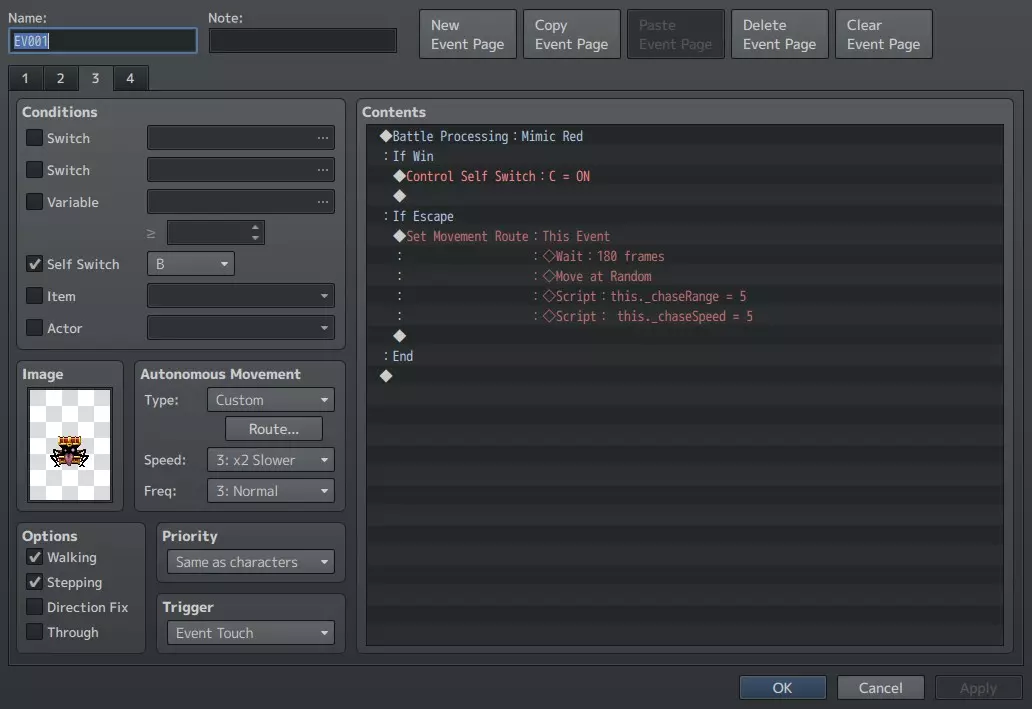Click the Mimic event image thumbnail
This screenshot has width=1032, height=709.
point(70,445)
